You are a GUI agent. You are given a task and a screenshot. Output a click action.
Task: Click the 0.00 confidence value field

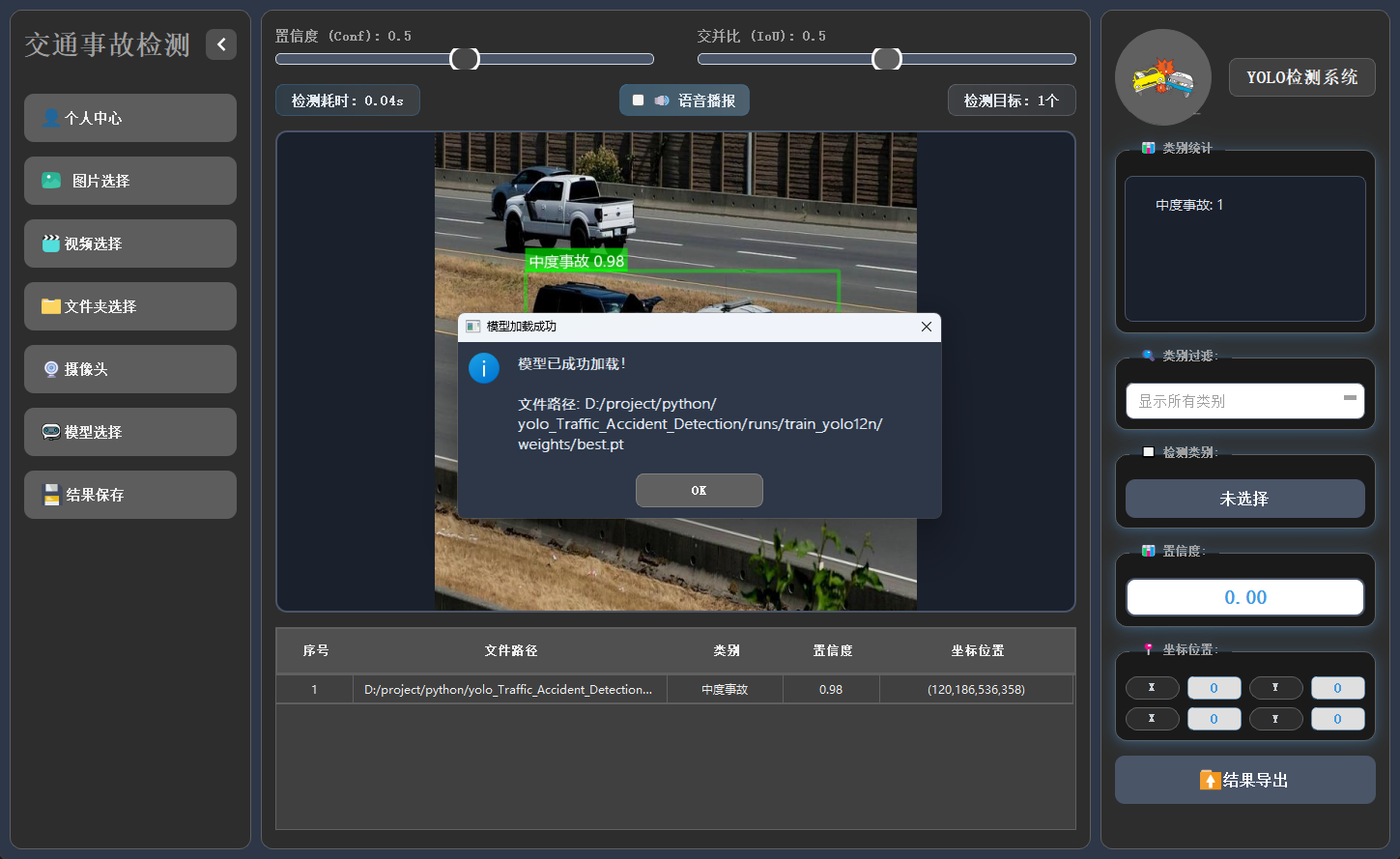1245,597
